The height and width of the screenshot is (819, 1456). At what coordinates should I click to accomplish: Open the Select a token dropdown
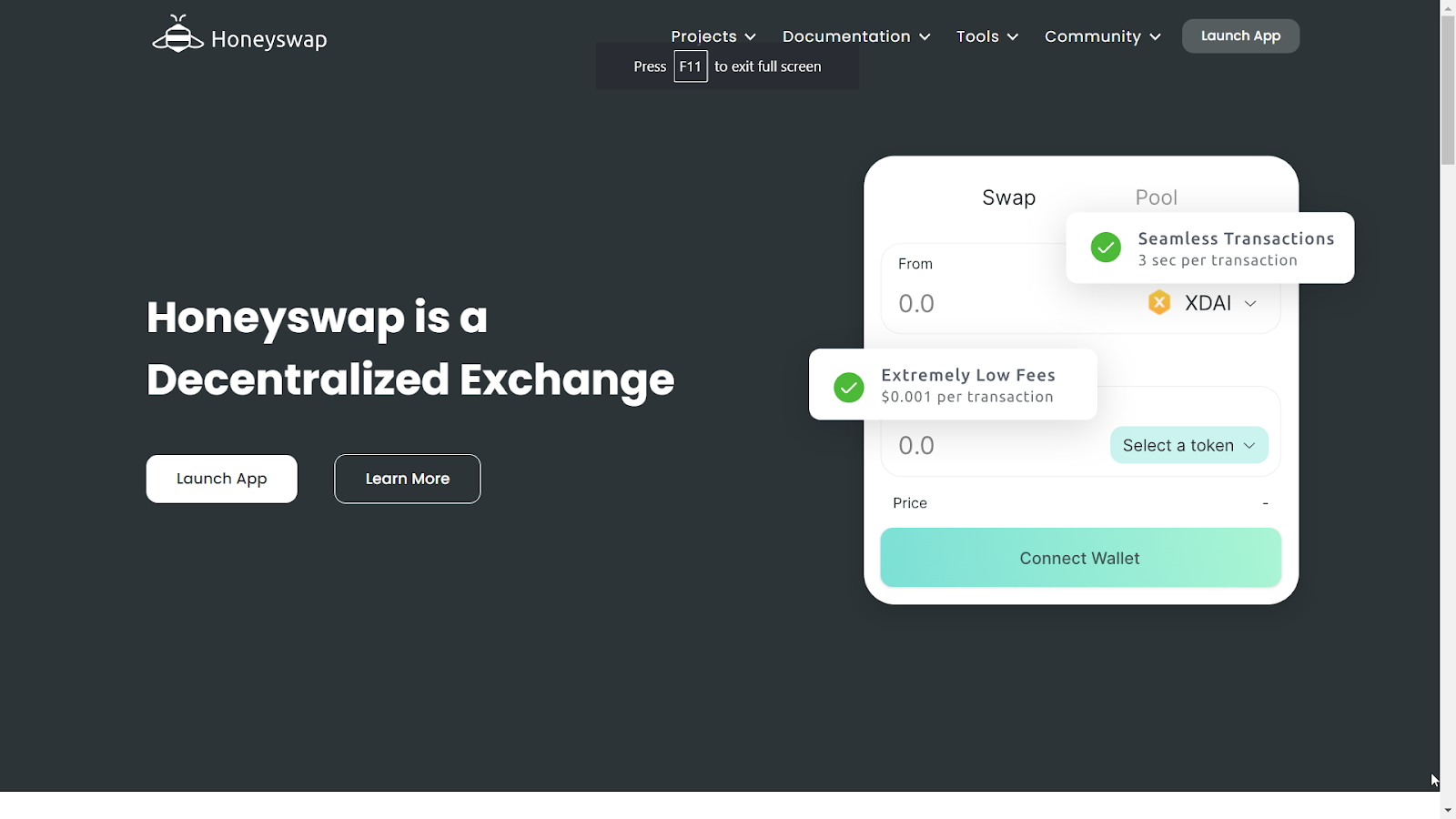click(1188, 445)
